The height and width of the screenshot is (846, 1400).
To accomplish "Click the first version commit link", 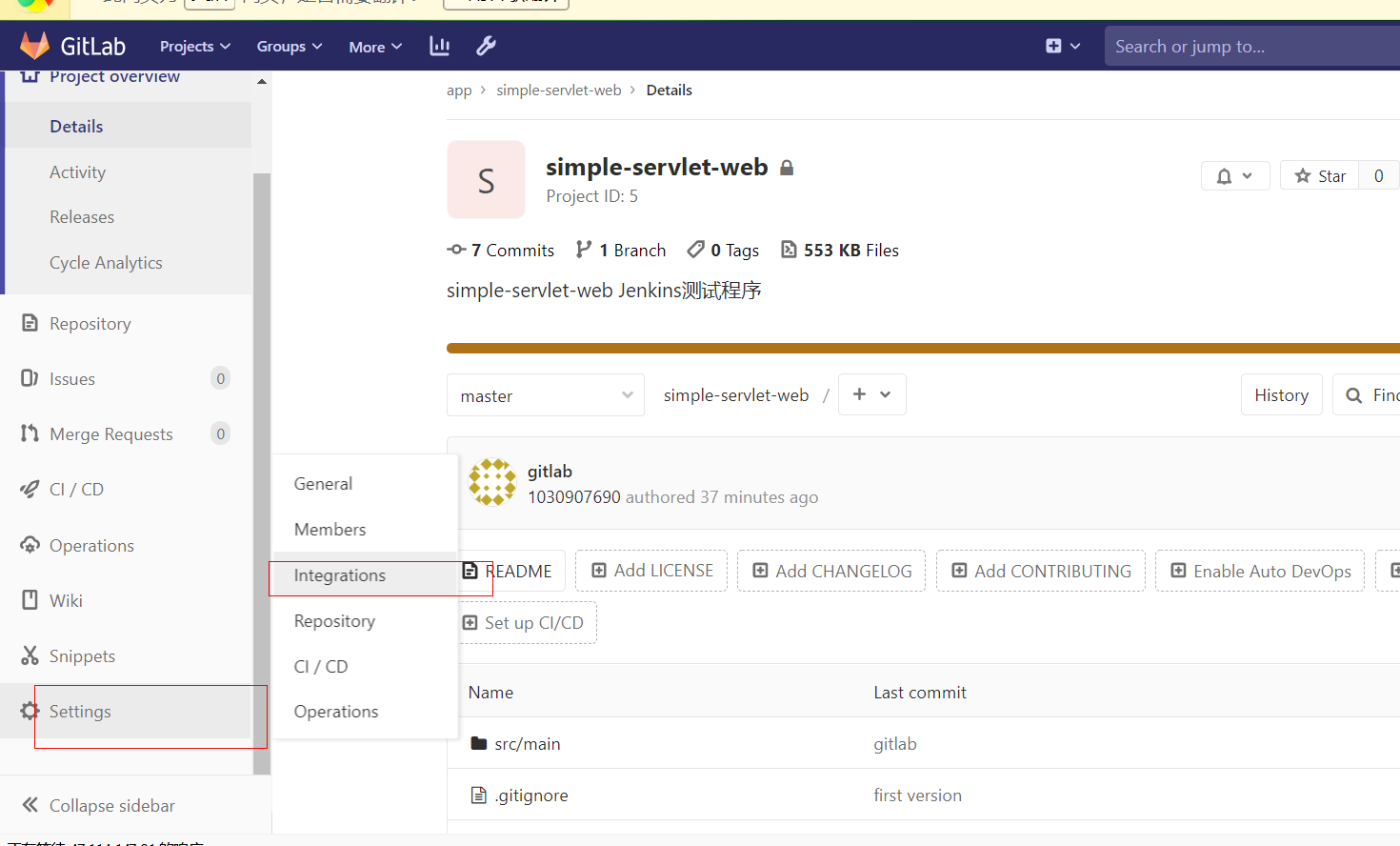I will click(917, 795).
